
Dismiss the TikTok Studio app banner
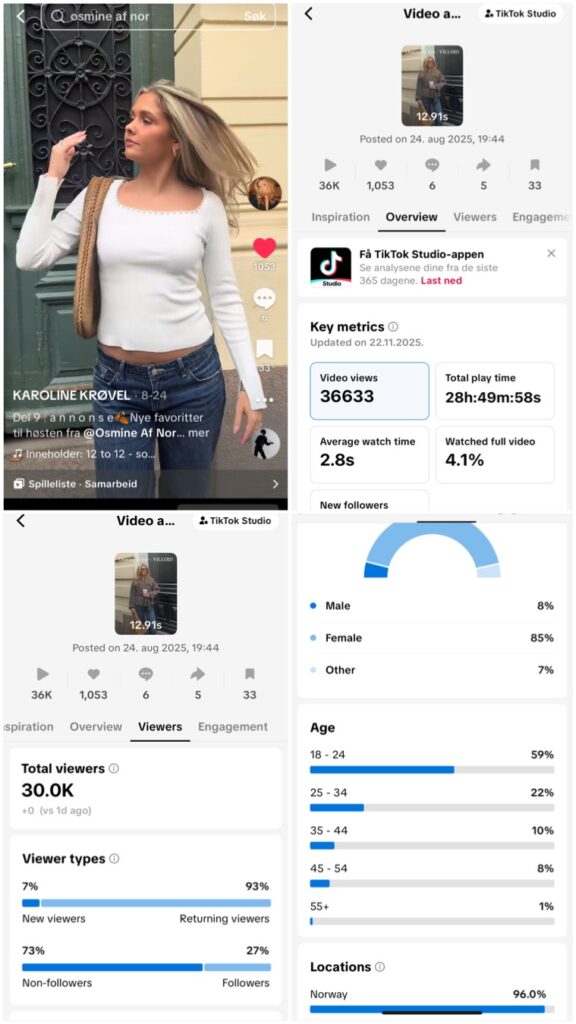[x=551, y=253]
